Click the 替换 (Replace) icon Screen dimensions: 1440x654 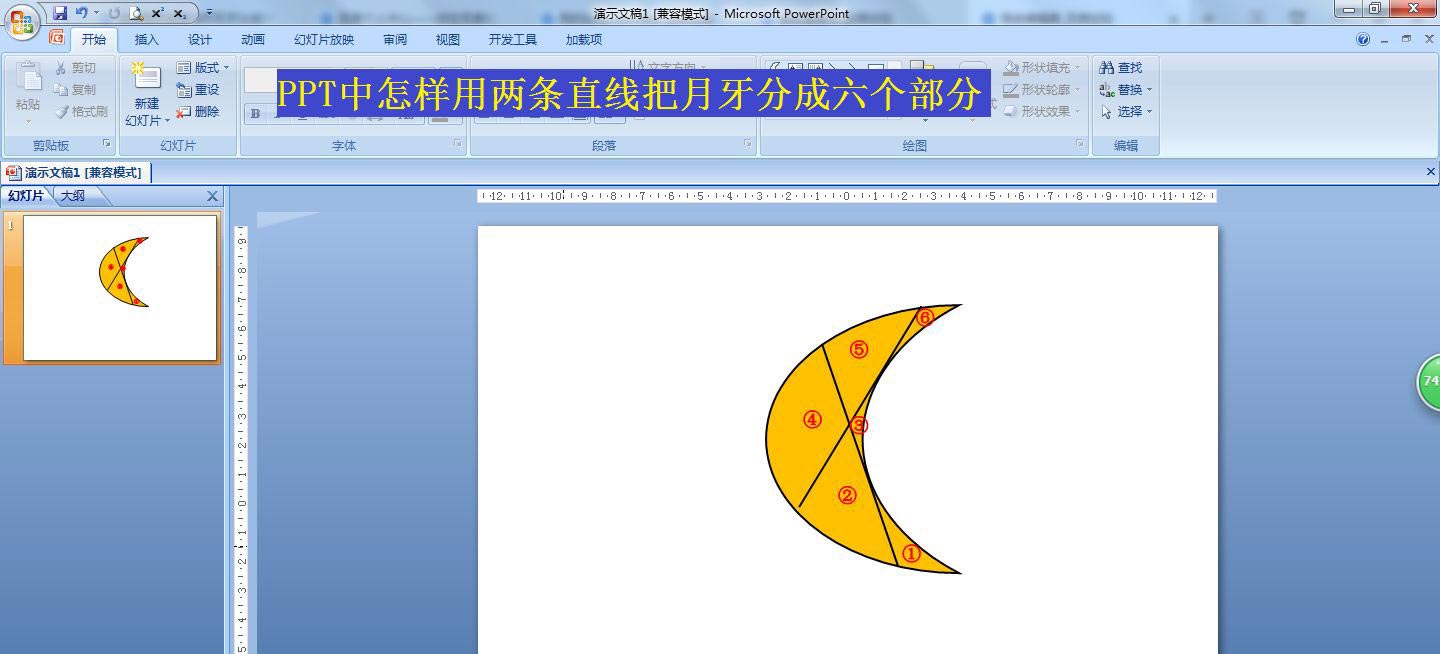(x=1122, y=89)
